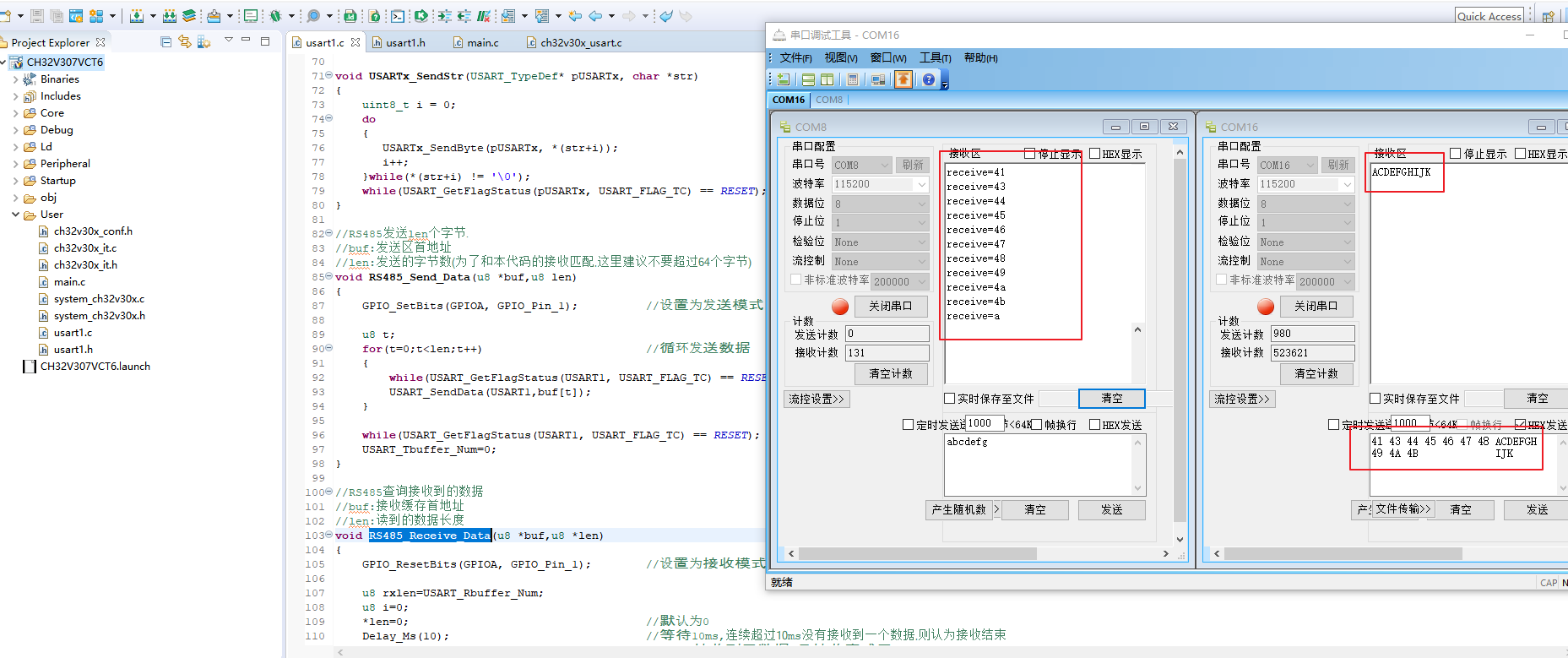Click the stacked layers build icon in toolbar
1568x658 pixels.
[188, 16]
